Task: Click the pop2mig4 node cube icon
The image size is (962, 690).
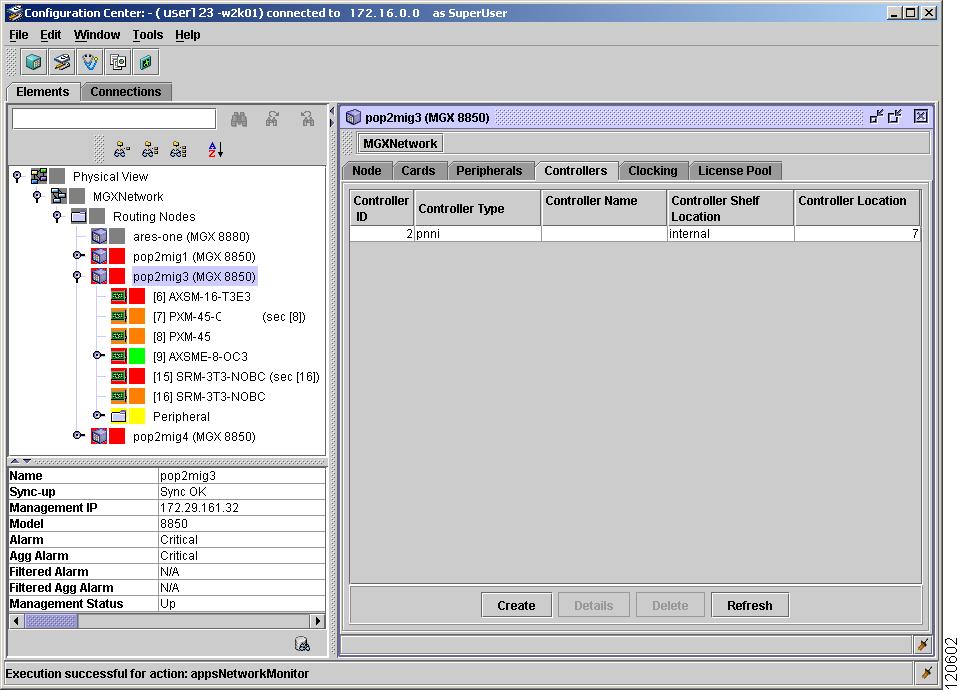Action: click(x=99, y=436)
